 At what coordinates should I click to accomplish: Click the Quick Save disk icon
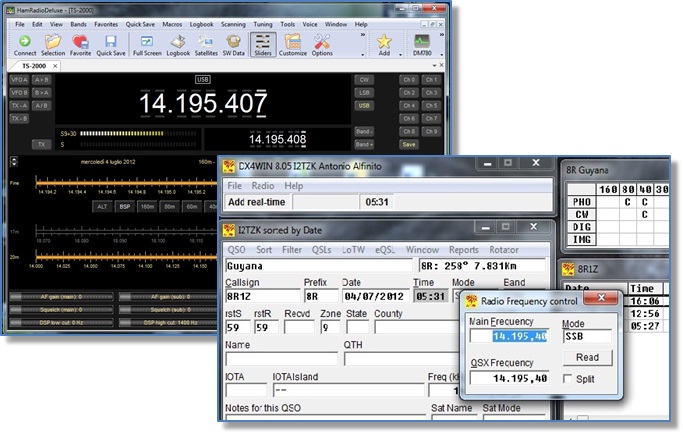111,45
